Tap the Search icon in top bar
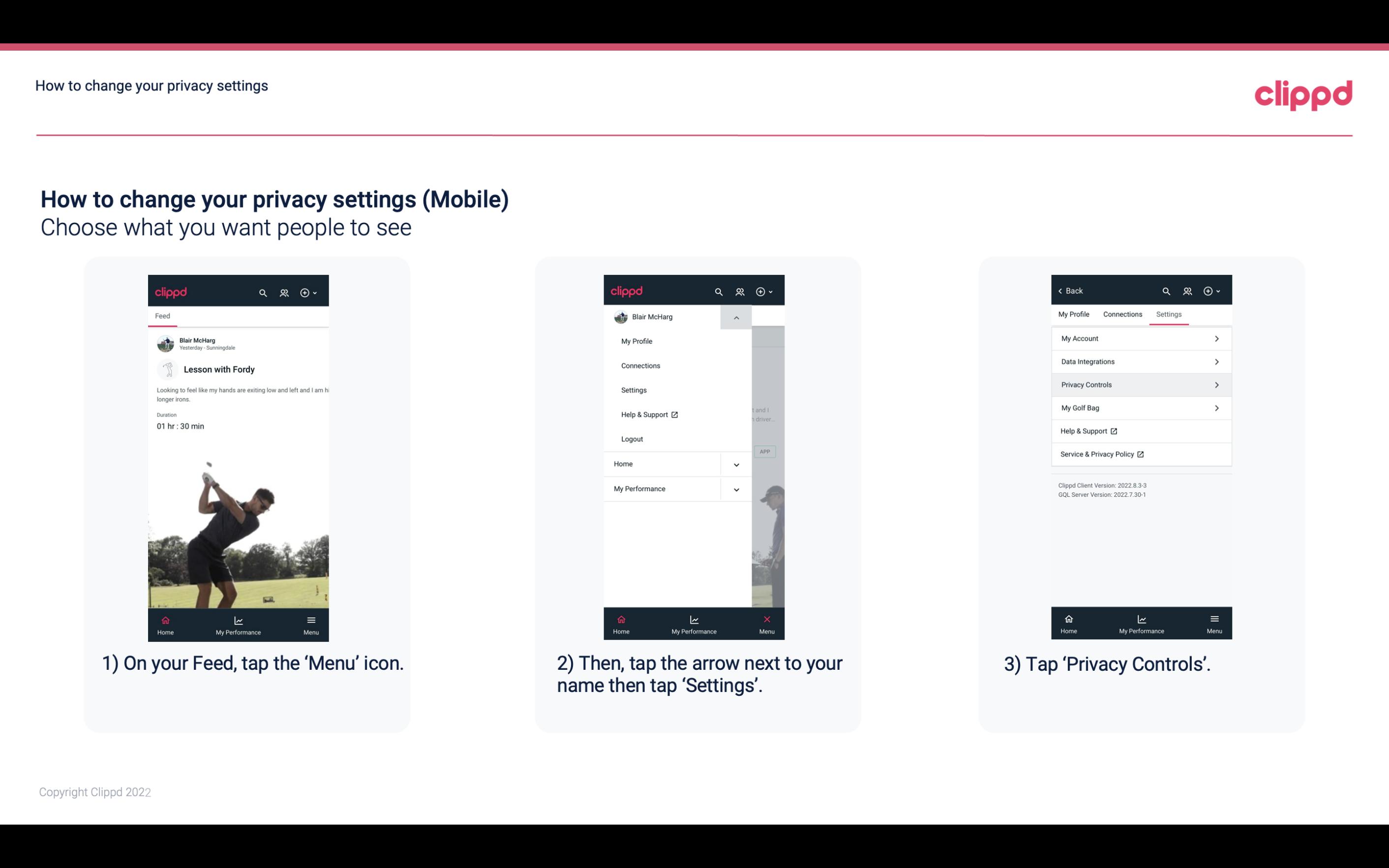Viewport: 1389px width, 868px height. click(262, 291)
